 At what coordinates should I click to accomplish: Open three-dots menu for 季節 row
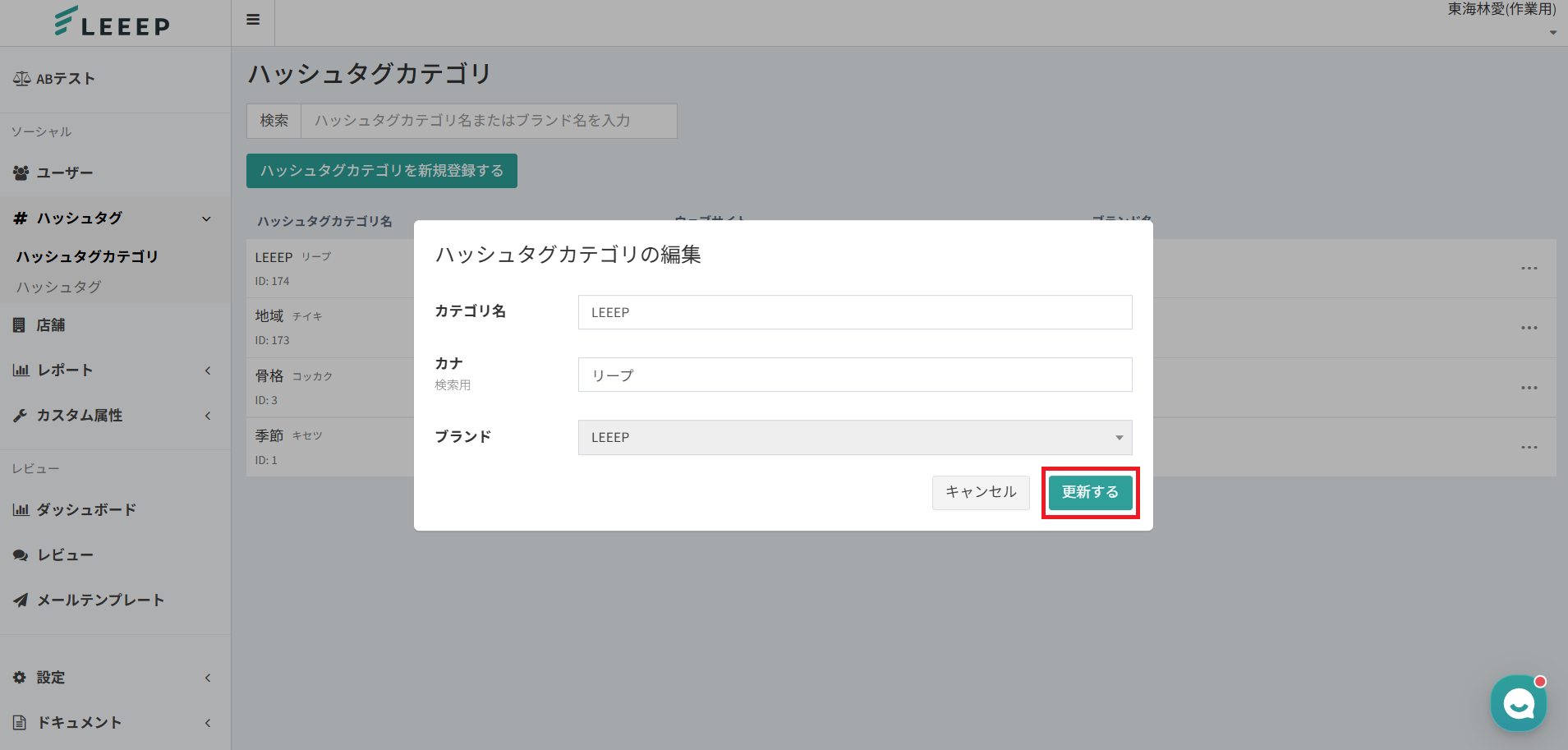(x=1529, y=448)
